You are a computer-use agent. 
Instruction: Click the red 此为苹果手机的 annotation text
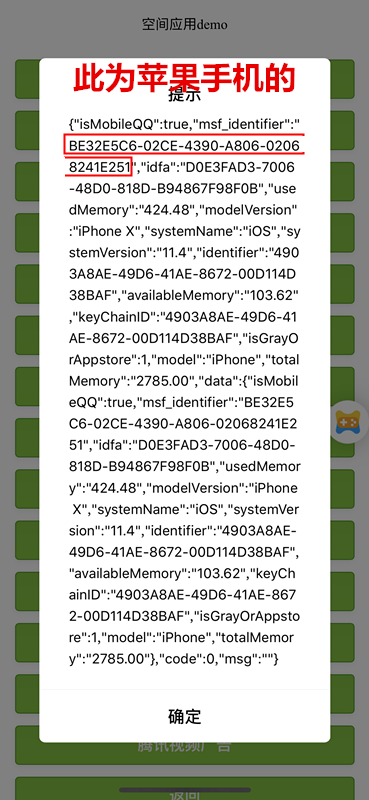coord(184,78)
